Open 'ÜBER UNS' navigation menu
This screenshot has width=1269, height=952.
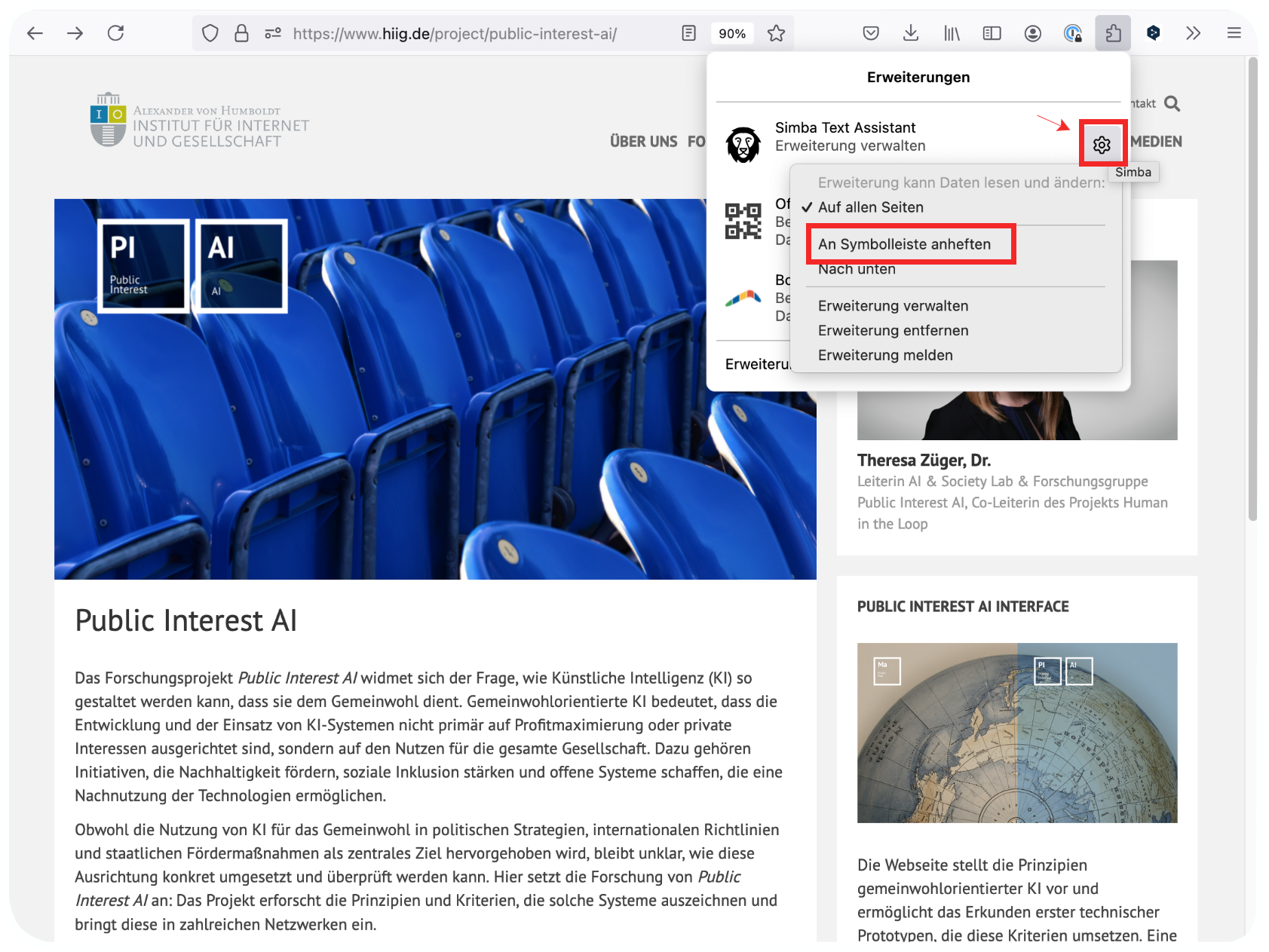[x=644, y=142]
